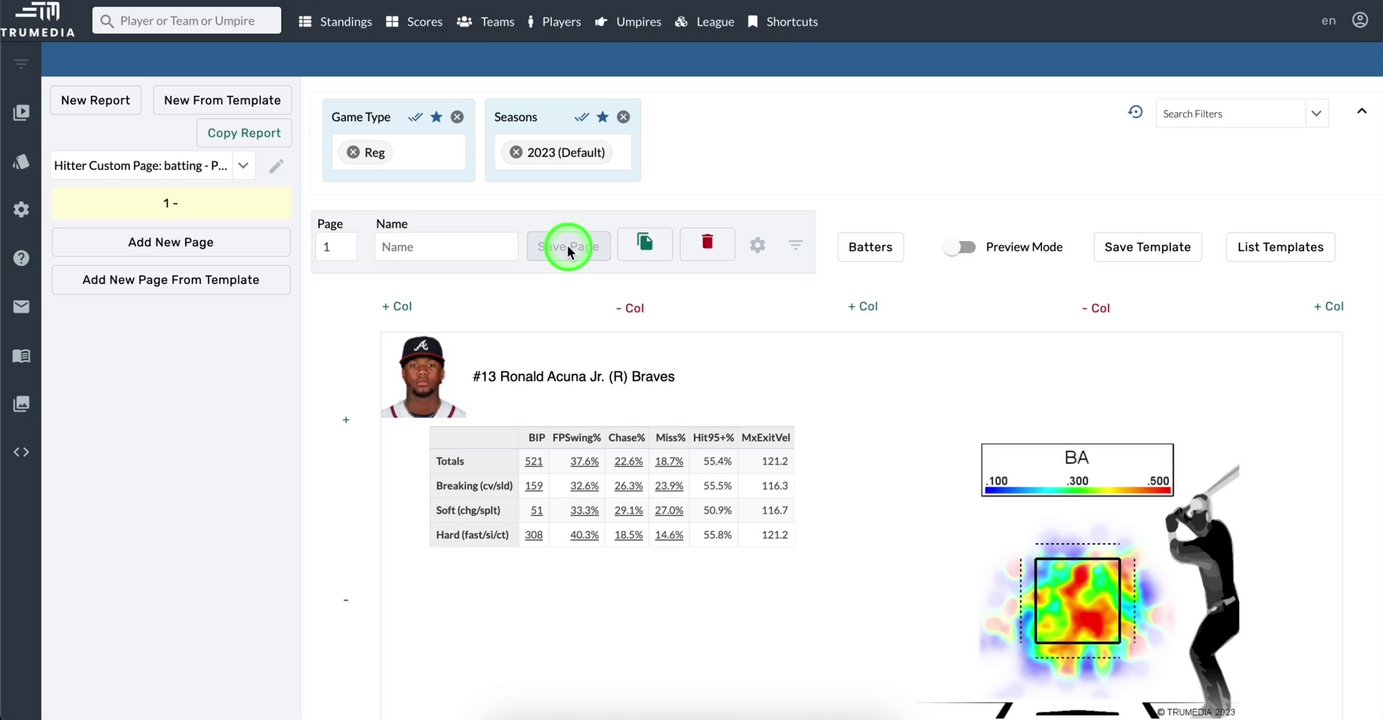Click the filter history clock icon
1383x720 pixels.
tap(1135, 113)
